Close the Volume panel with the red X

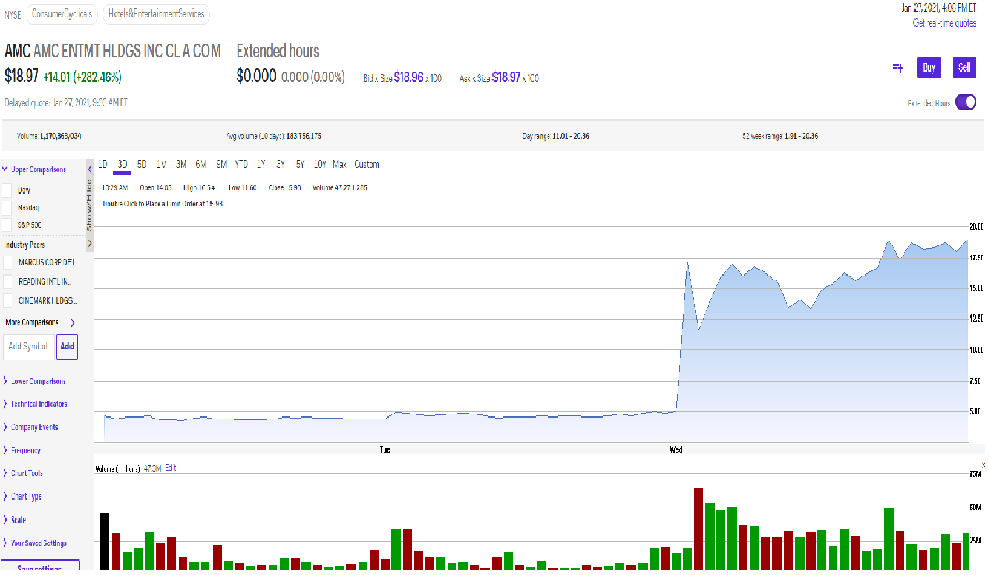point(983,465)
